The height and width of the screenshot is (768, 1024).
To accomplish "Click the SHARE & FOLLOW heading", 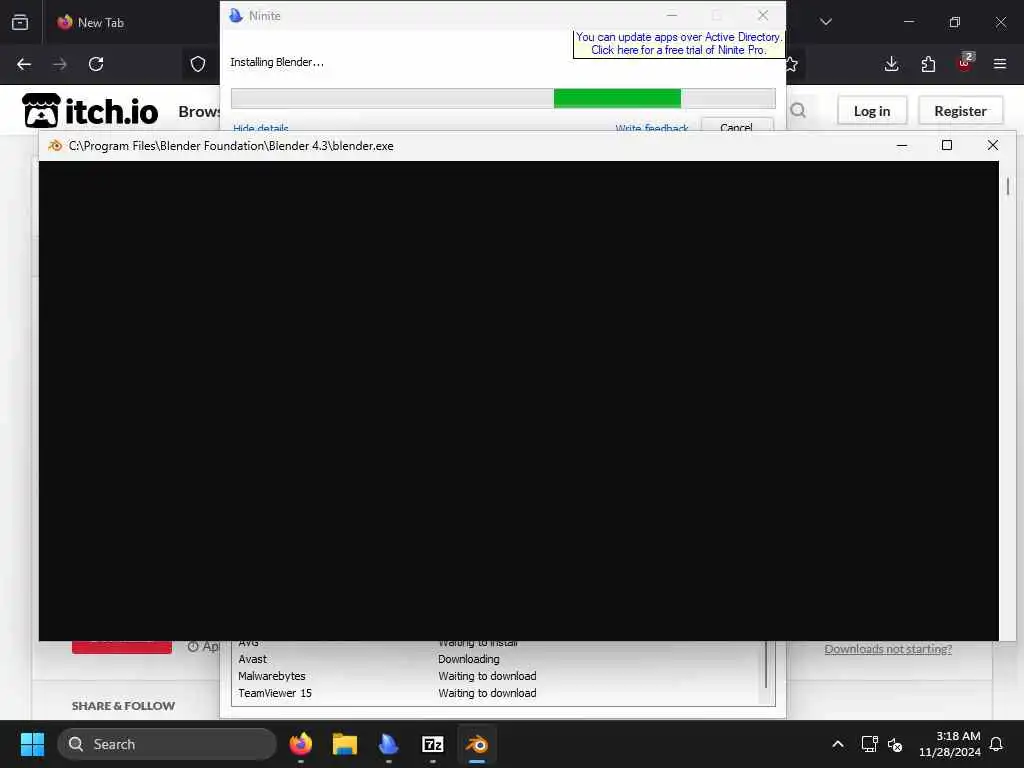I will click(x=123, y=705).
